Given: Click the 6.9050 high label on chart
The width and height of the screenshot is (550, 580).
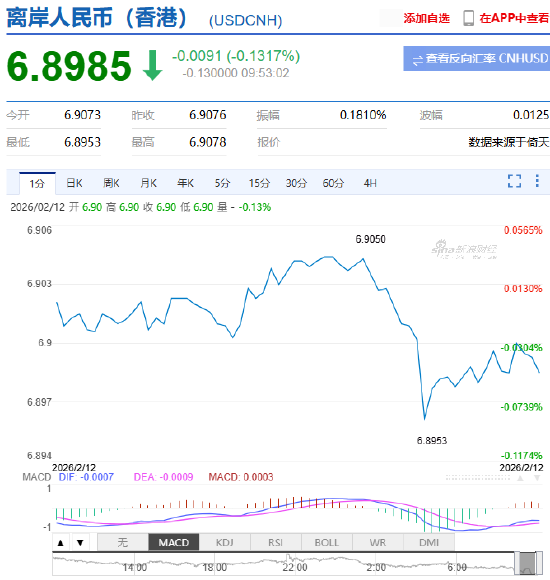Looking at the screenshot, I should pos(371,239).
